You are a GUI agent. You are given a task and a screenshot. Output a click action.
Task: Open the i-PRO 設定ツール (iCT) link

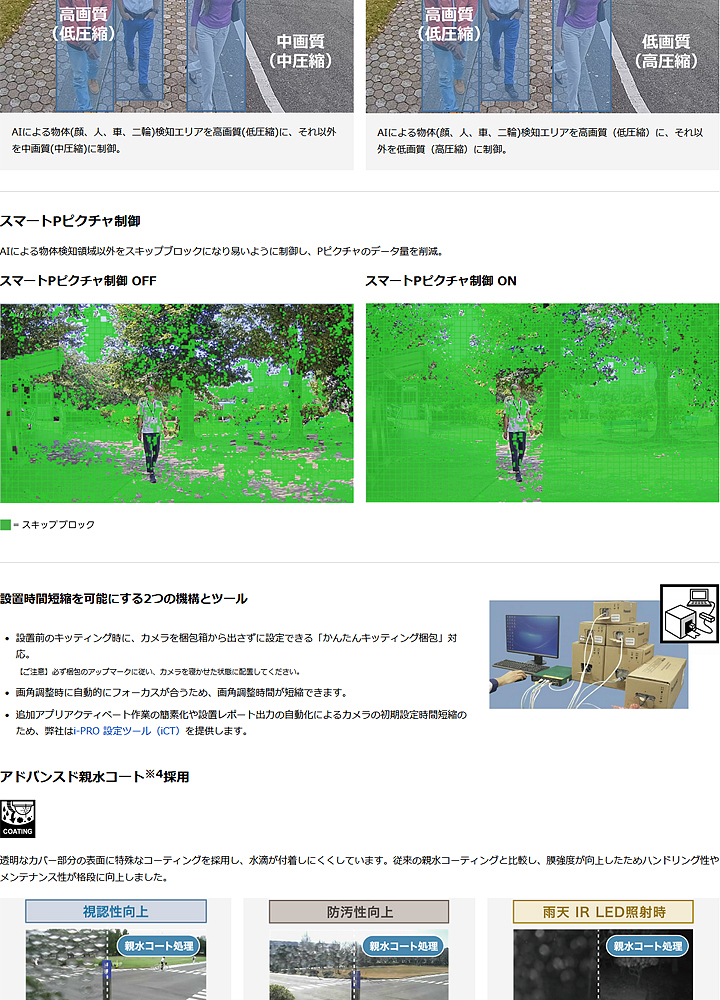140,731
